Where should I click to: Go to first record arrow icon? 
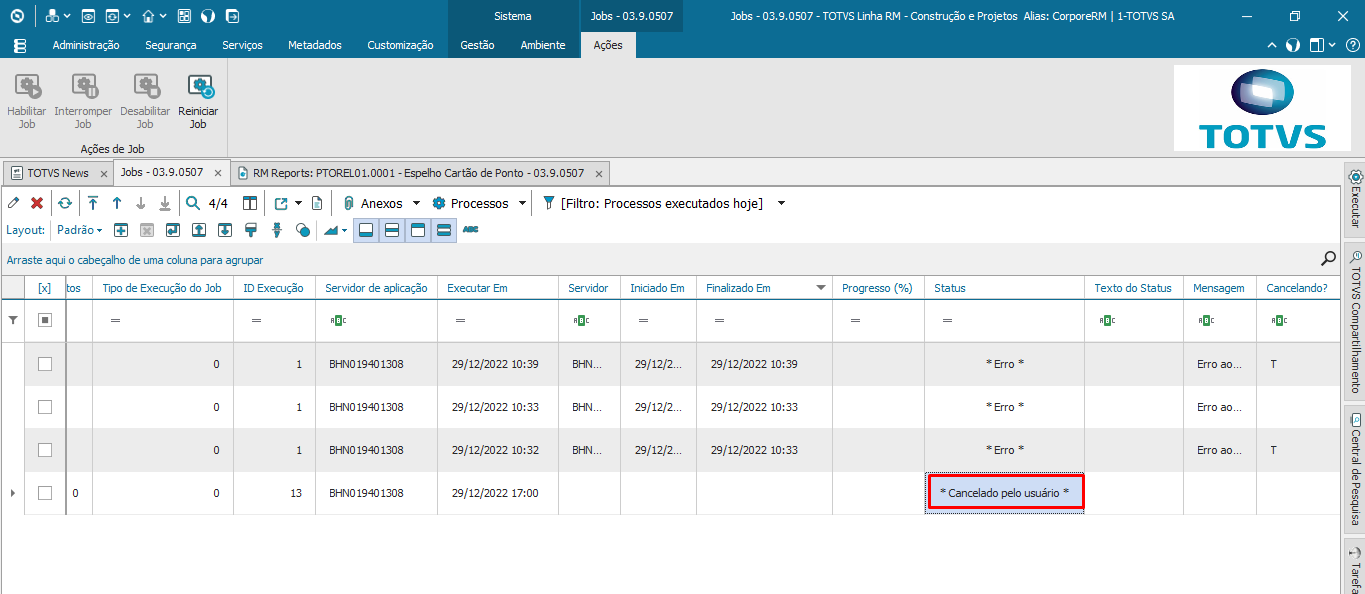tap(93, 203)
